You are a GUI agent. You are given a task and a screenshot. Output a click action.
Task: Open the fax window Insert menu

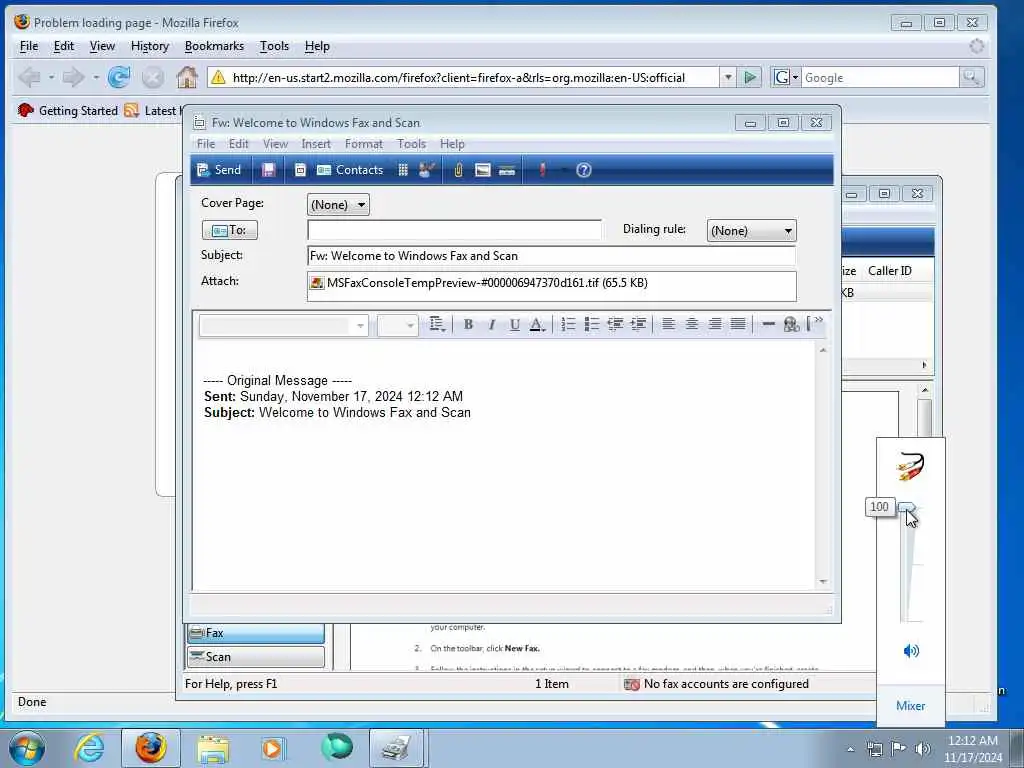(x=316, y=144)
